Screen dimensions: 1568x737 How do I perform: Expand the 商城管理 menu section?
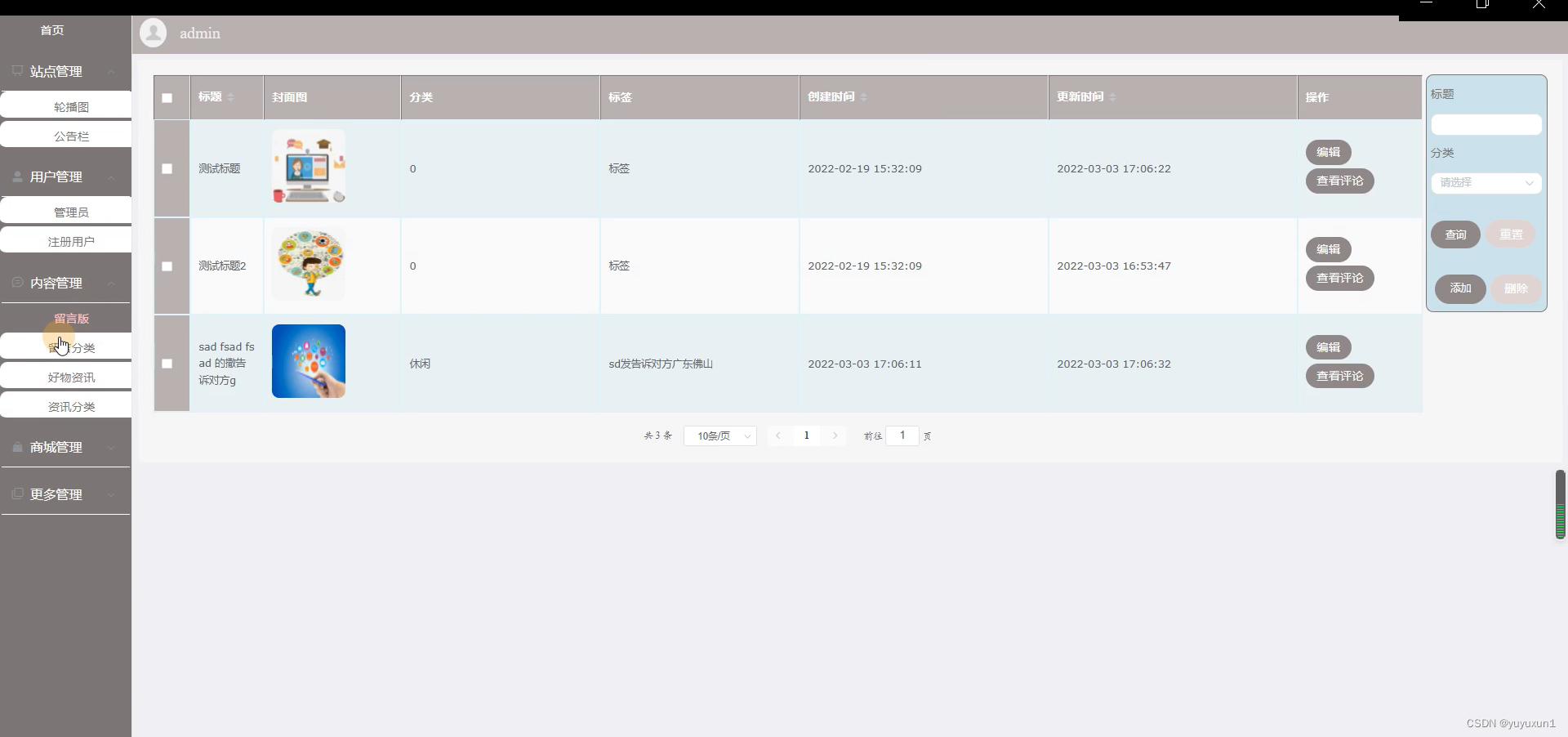(x=111, y=448)
